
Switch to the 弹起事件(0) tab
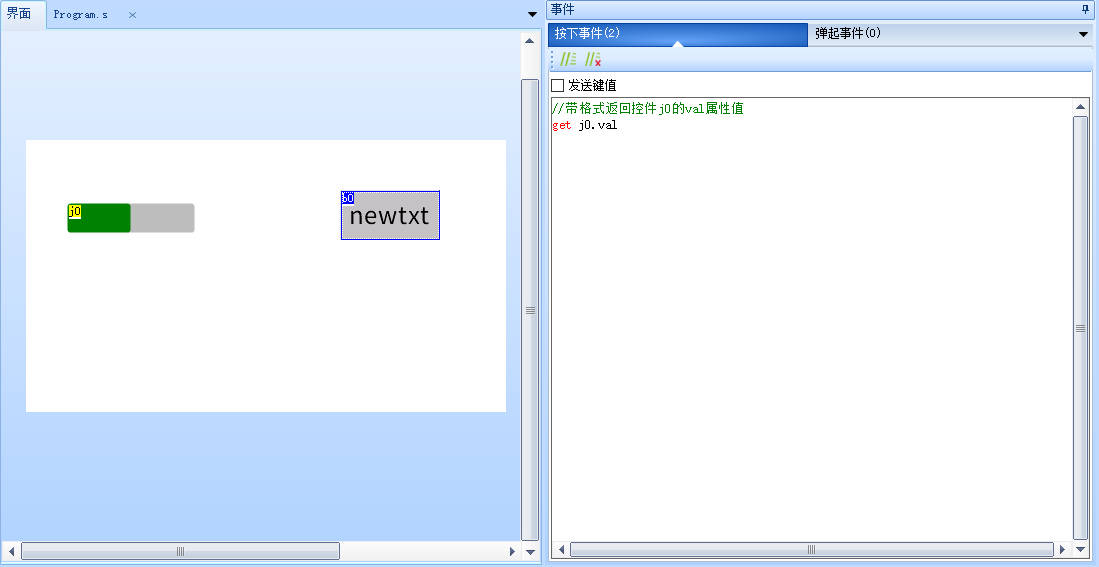point(847,33)
